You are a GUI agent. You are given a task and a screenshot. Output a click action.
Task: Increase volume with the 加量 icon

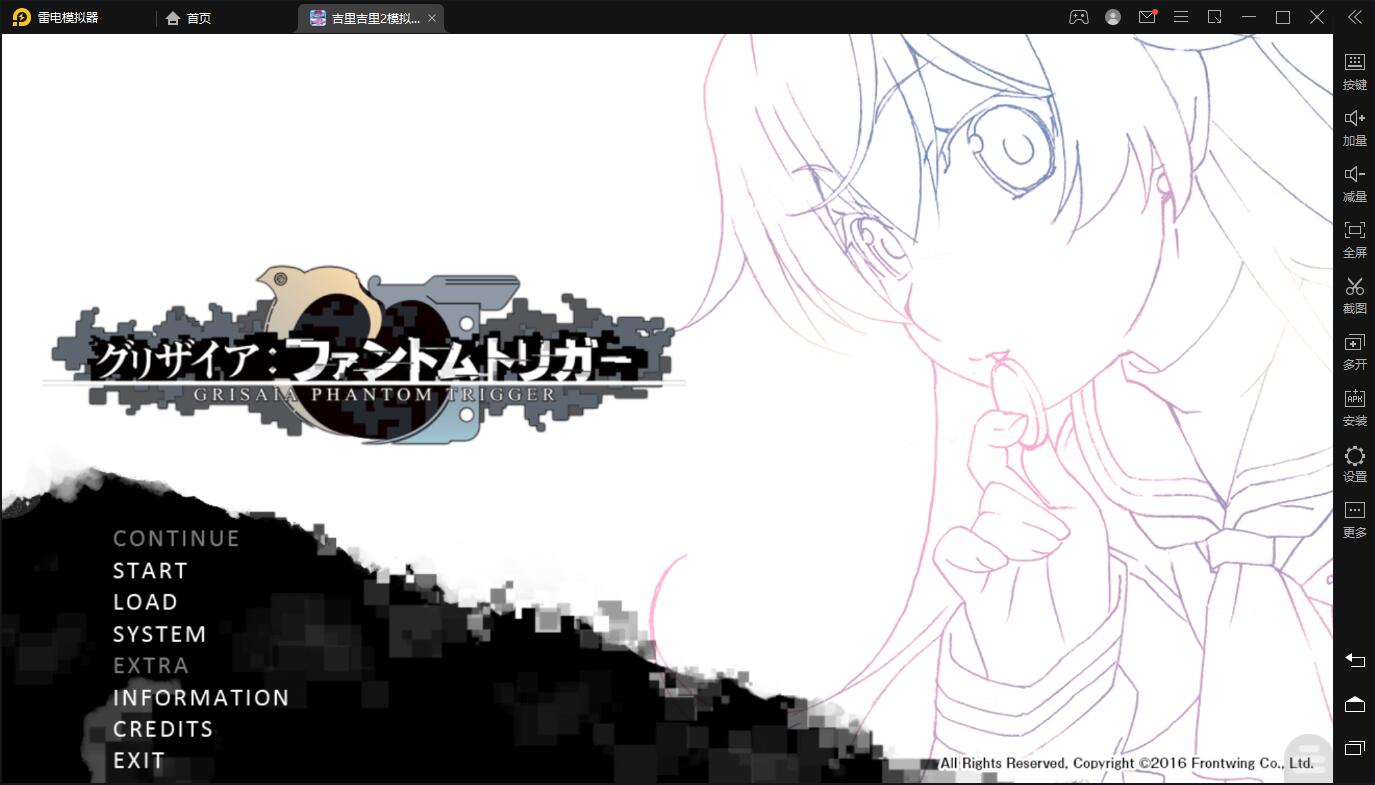click(x=1354, y=126)
